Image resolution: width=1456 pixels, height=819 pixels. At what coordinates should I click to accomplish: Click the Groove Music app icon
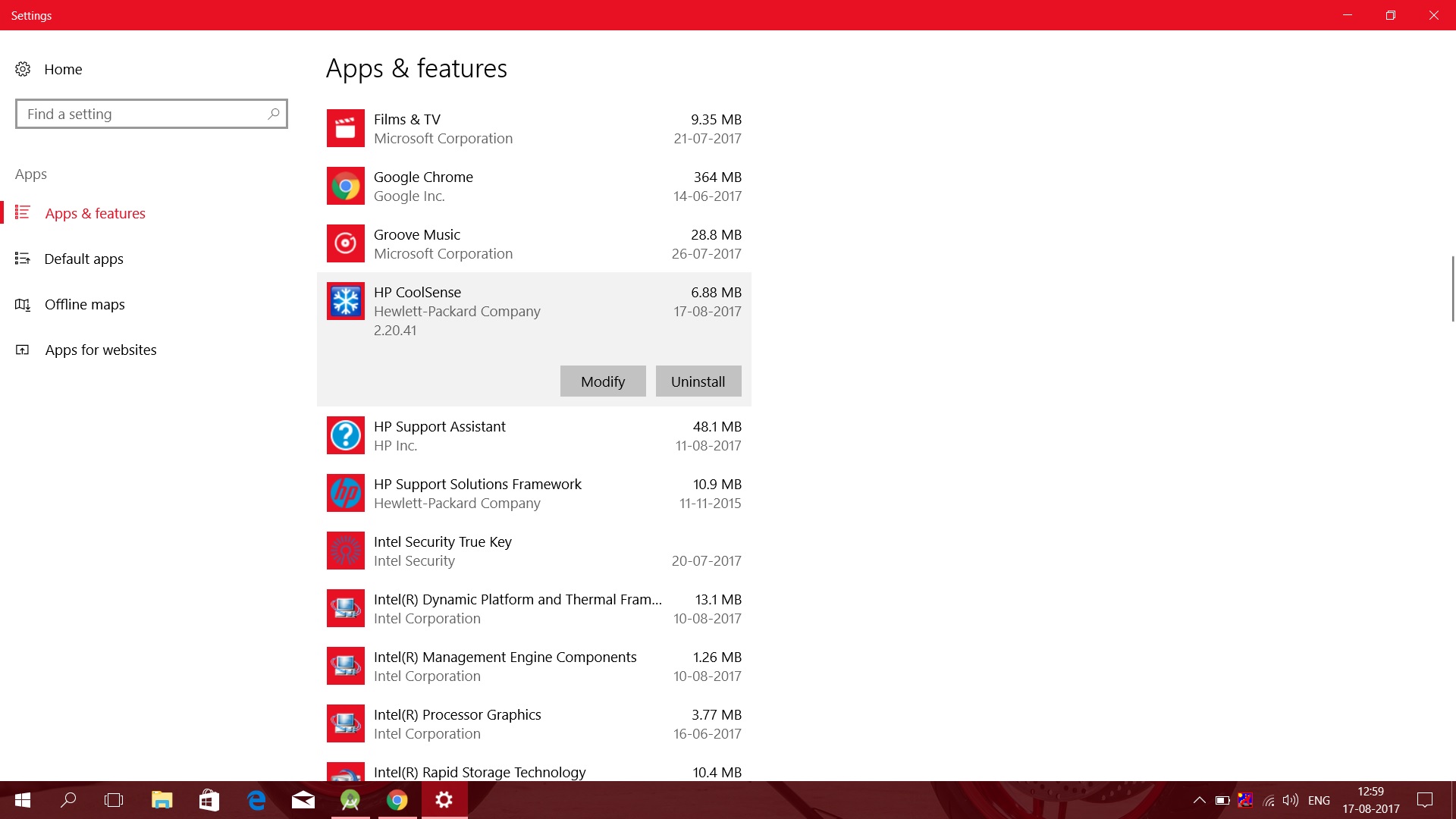(x=345, y=243)
